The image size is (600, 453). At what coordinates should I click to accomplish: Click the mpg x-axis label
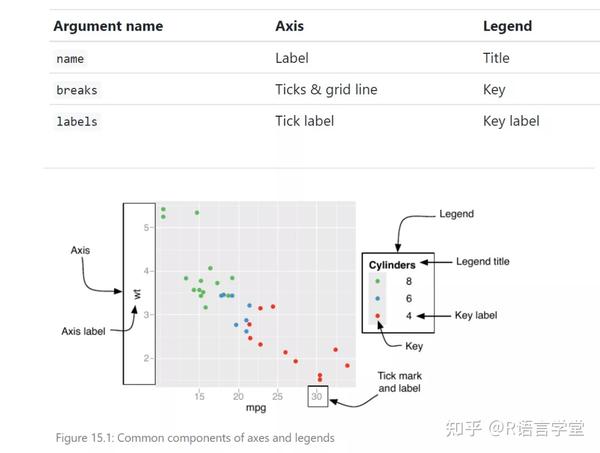(x=256, y=408)
